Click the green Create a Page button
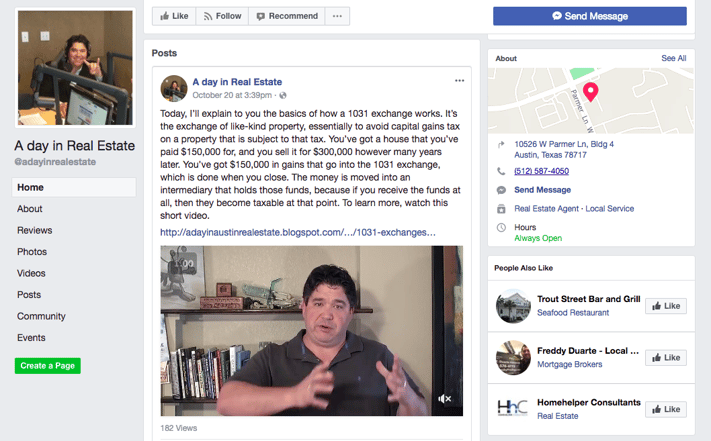This screenshot has height=441, width=711. point(48,366)
